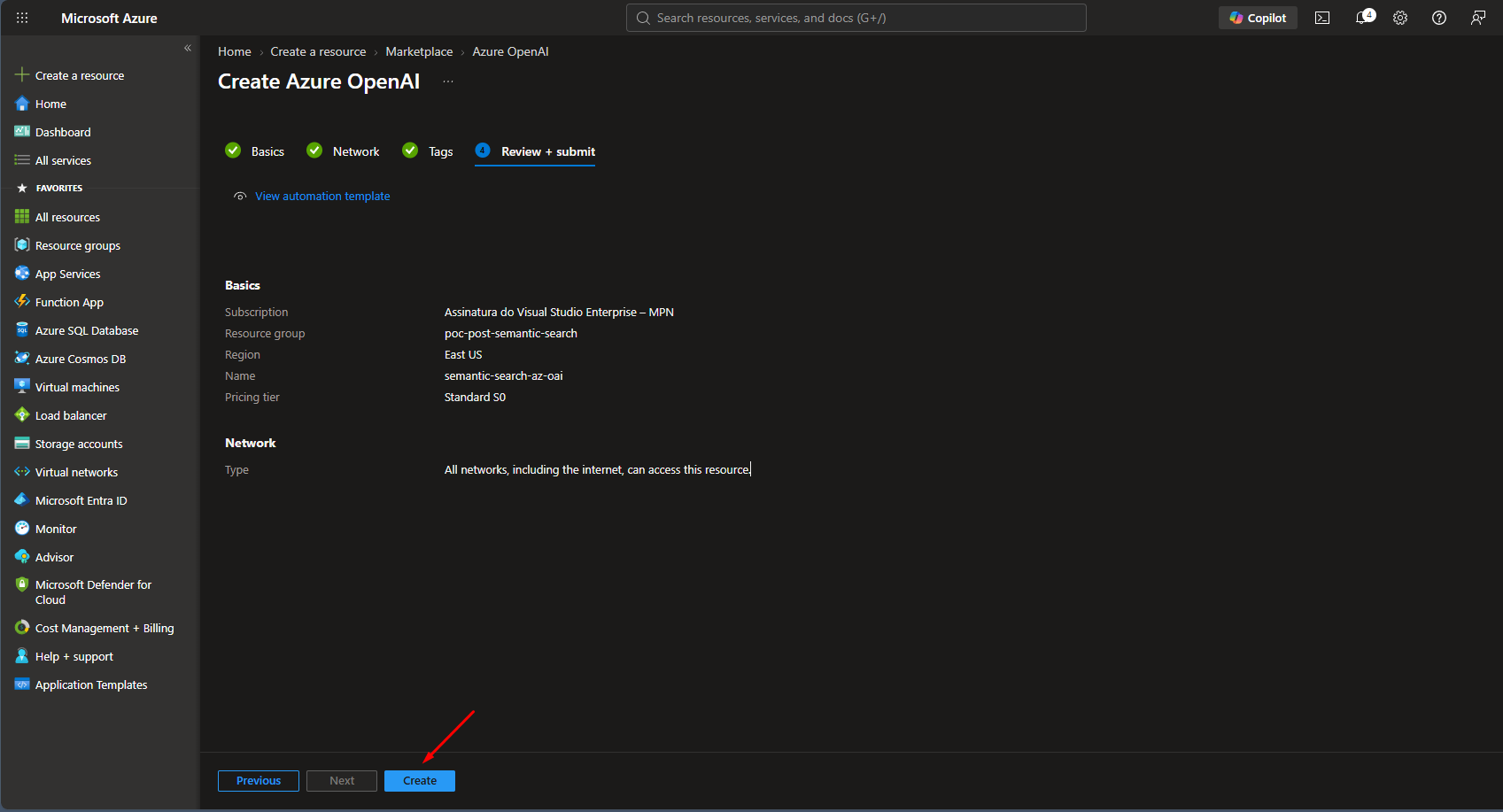The height and width of the screenshot is (812, 1503).
Task: Click the Create button
Action: tap(420, 781)
